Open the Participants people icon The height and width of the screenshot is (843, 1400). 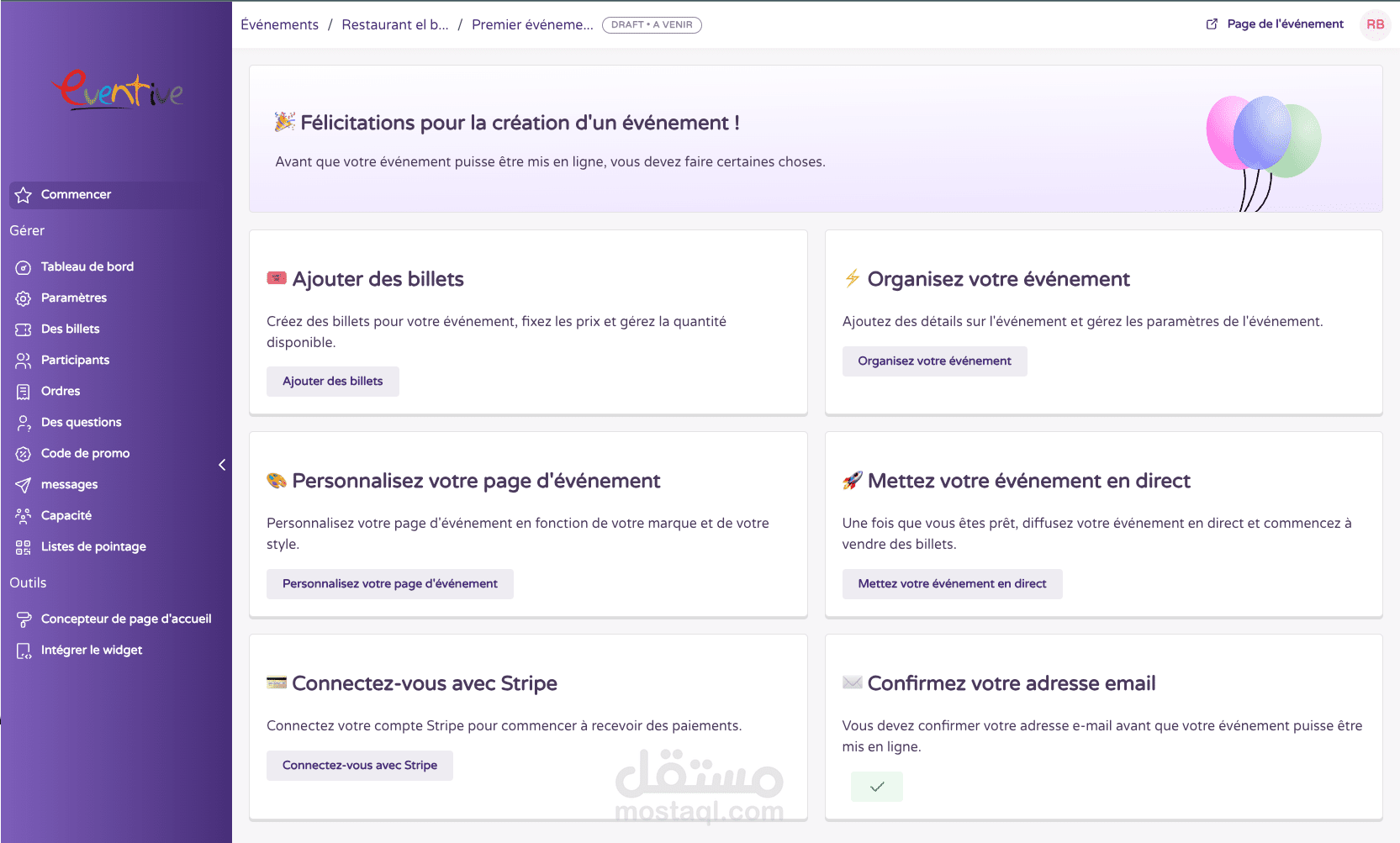(24, 361)
